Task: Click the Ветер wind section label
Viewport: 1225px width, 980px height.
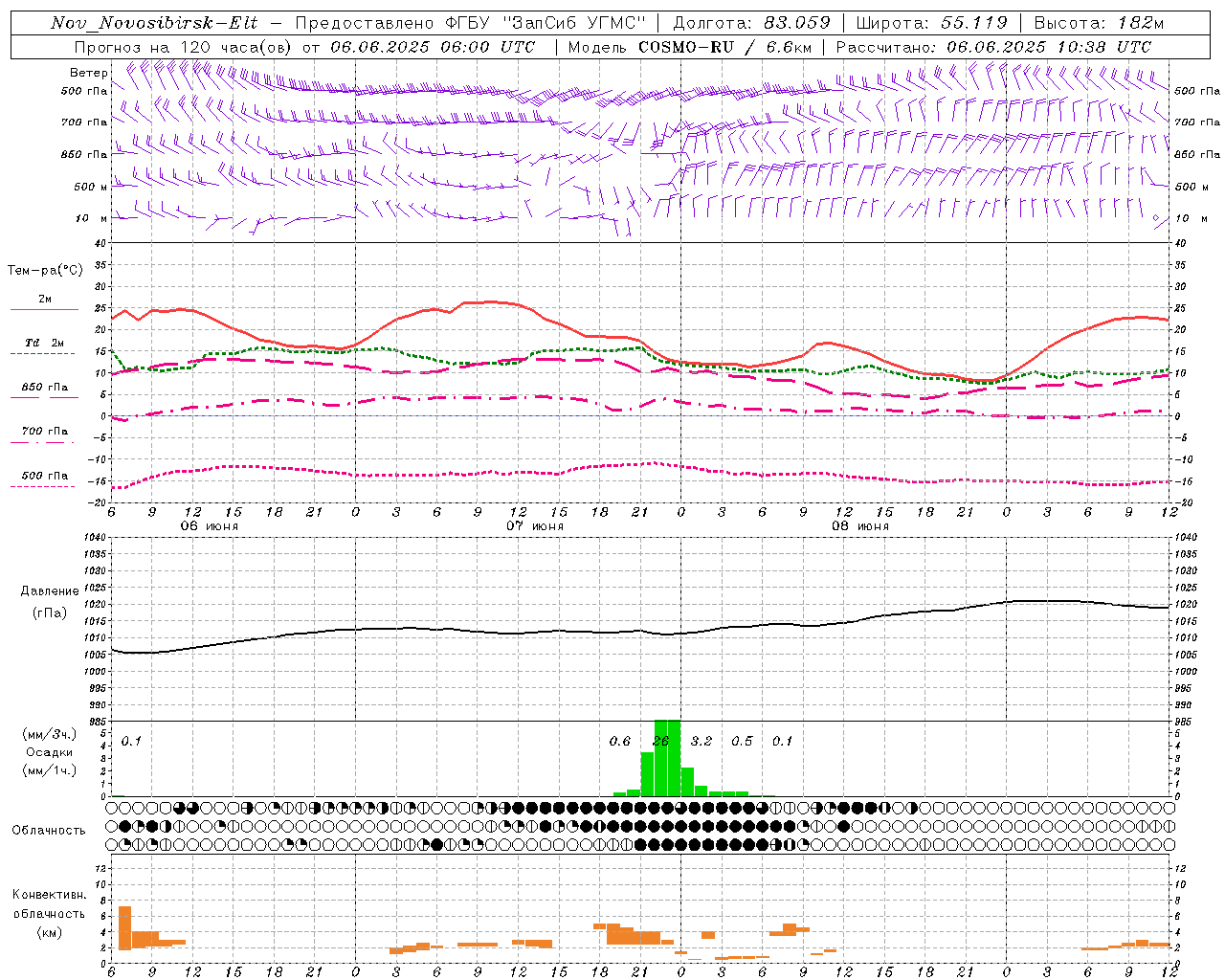Action: point(88,73)
